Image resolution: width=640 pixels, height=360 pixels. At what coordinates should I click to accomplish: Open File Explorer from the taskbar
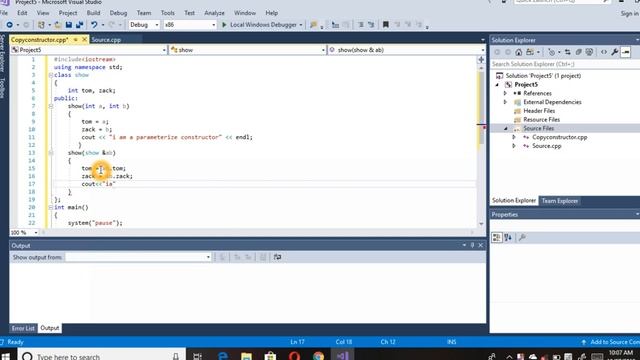tap(246, 356)
